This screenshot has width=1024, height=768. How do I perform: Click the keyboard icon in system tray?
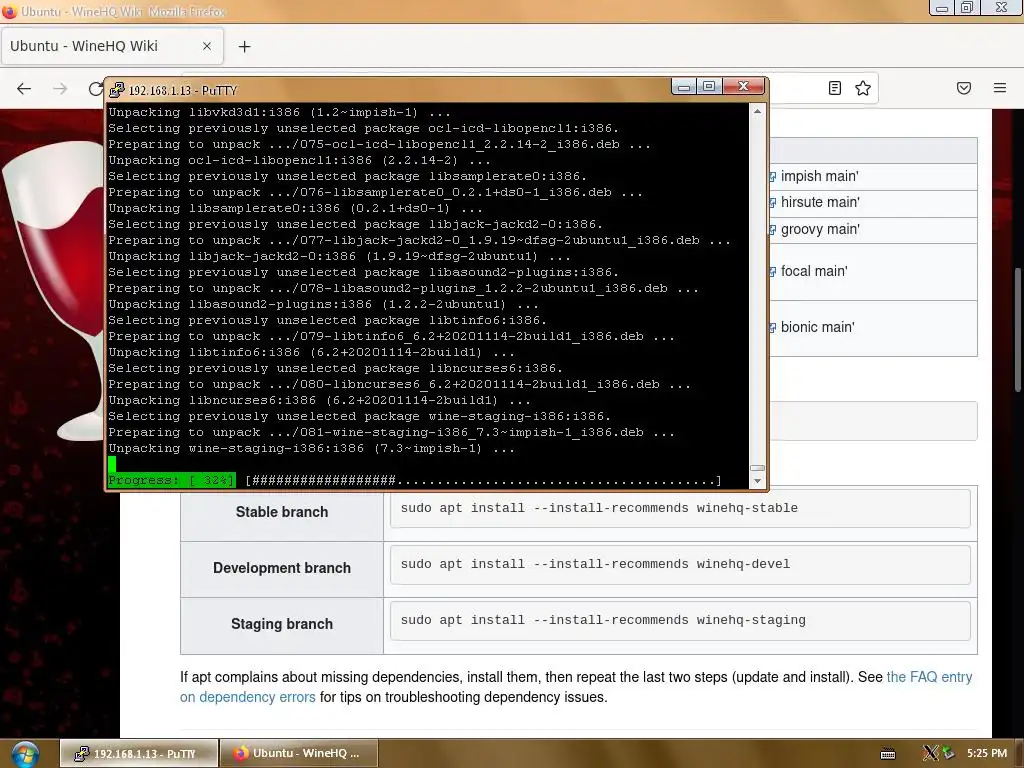click(x=888, y=754)
